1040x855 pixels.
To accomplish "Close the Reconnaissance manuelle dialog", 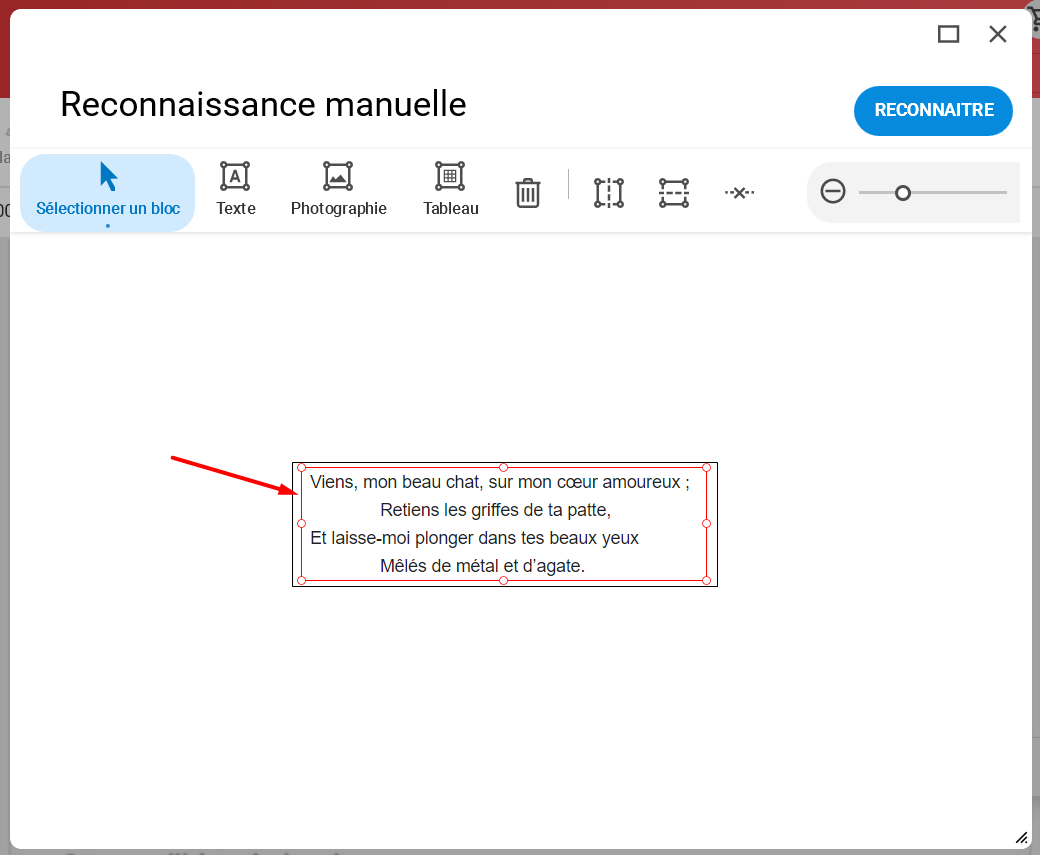I will click(998, 34).
